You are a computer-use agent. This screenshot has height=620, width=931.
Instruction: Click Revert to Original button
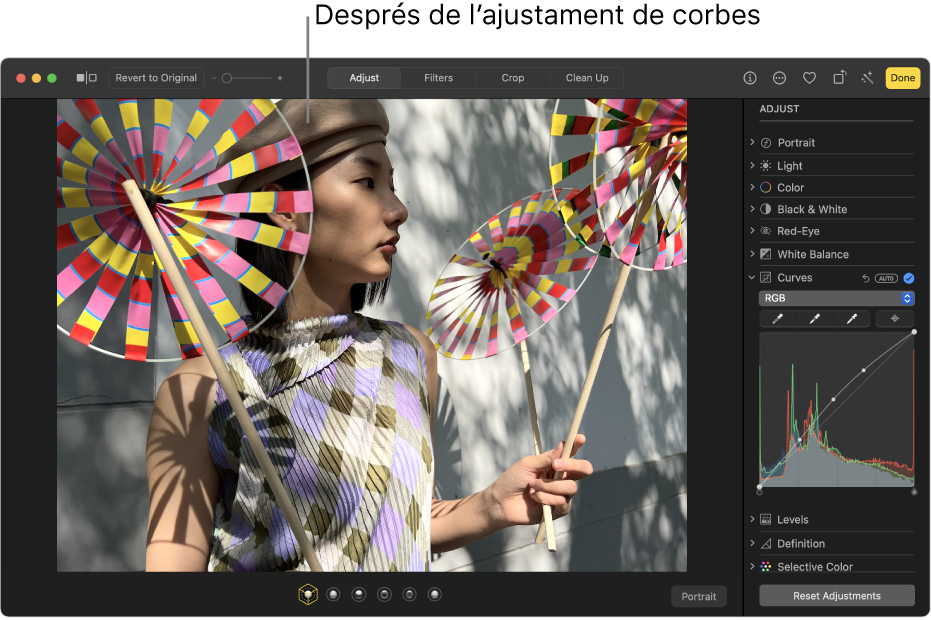(x=156, y=78)
